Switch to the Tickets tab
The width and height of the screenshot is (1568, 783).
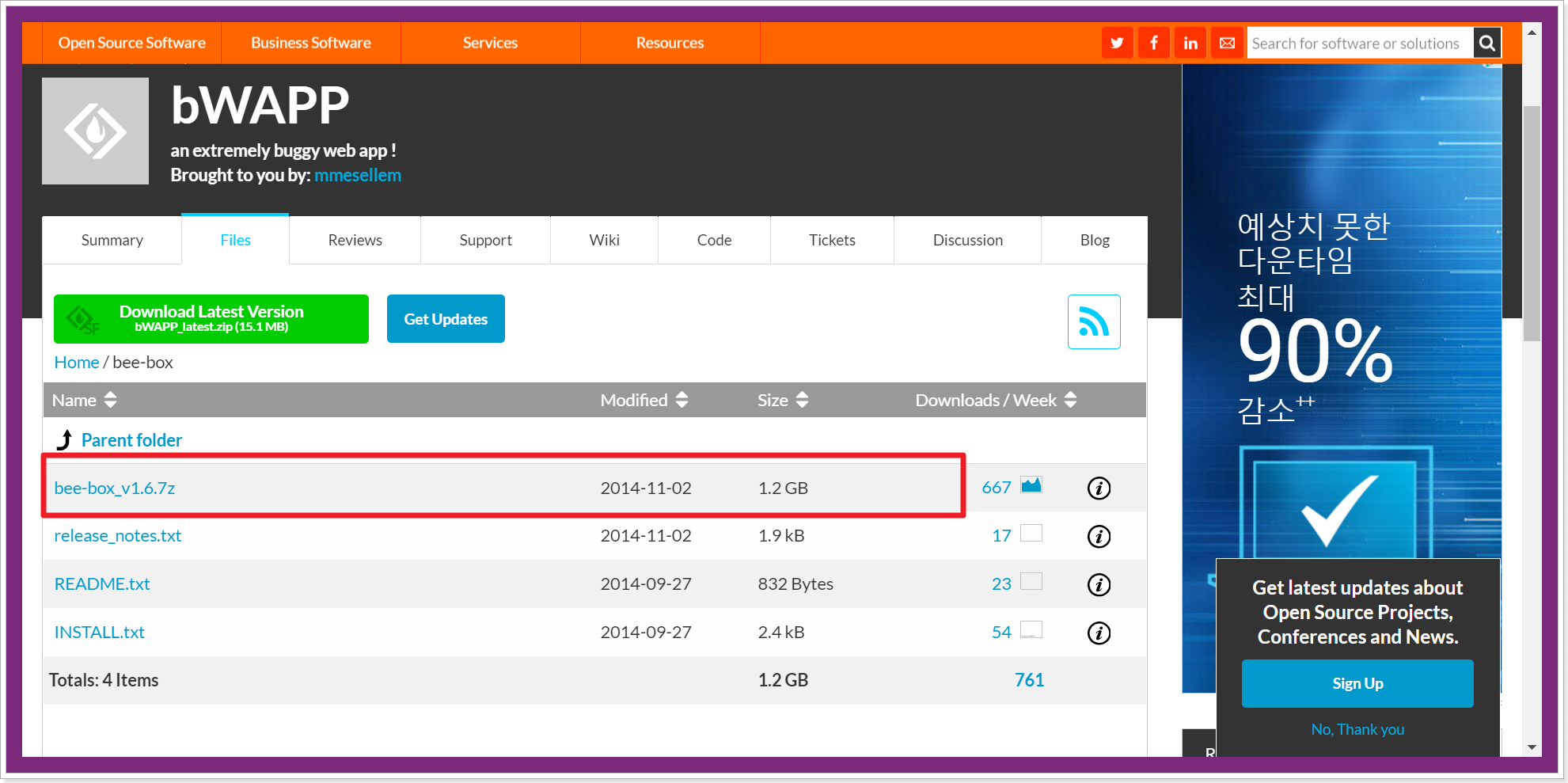coord(832,240)
